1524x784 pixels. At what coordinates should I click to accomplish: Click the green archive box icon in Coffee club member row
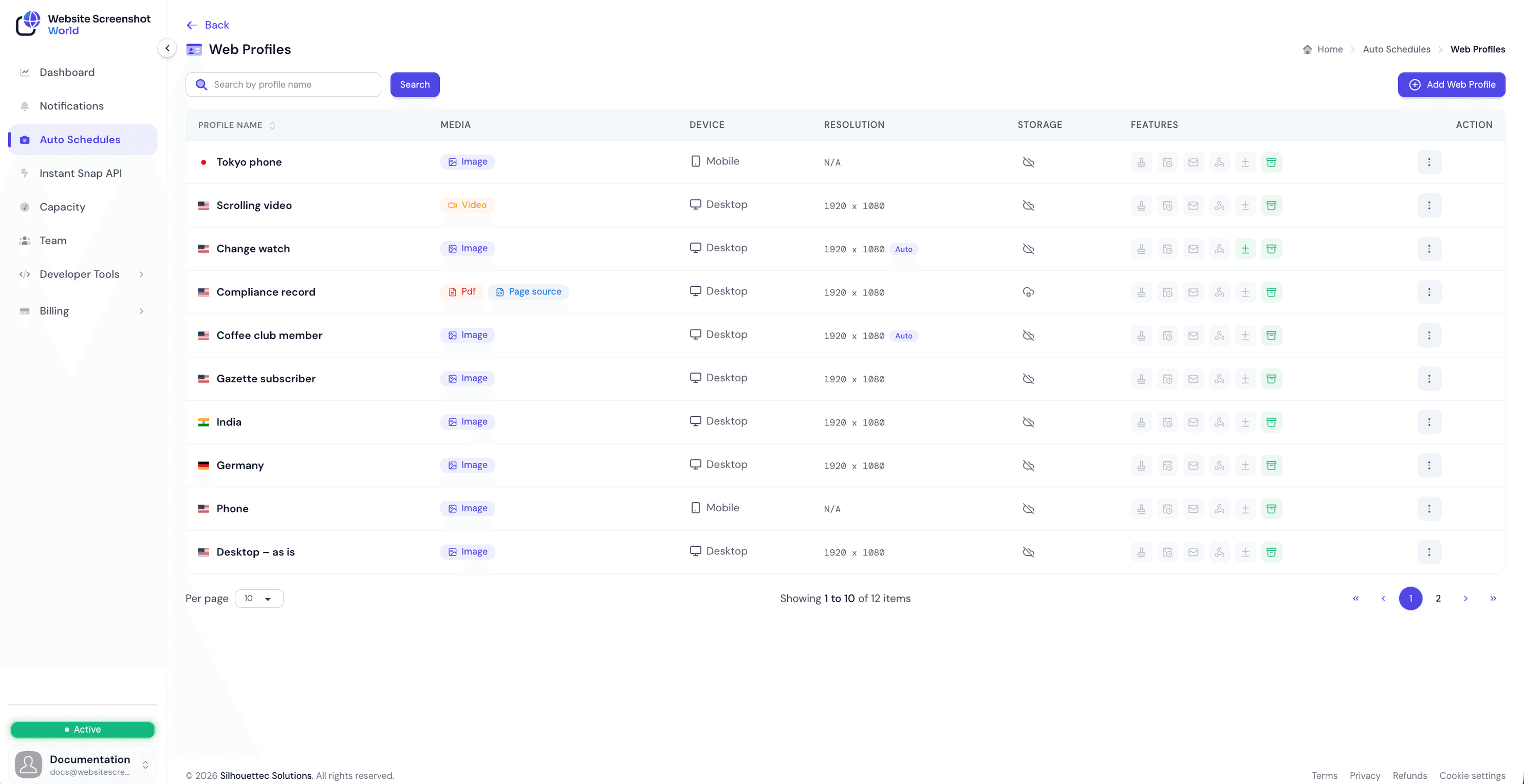(1271, 335)
